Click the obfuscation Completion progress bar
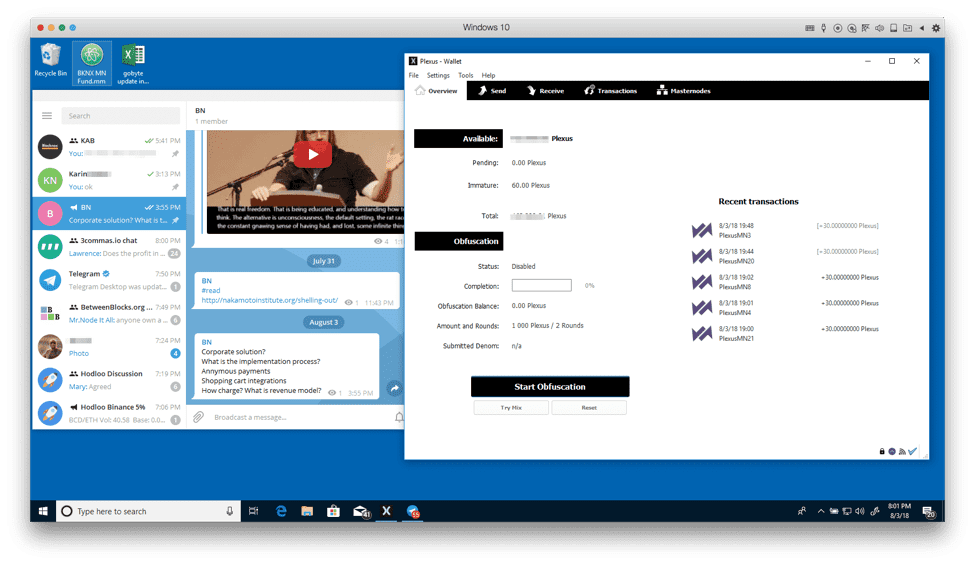Screen dimensions: 974x564 [541, 285]
